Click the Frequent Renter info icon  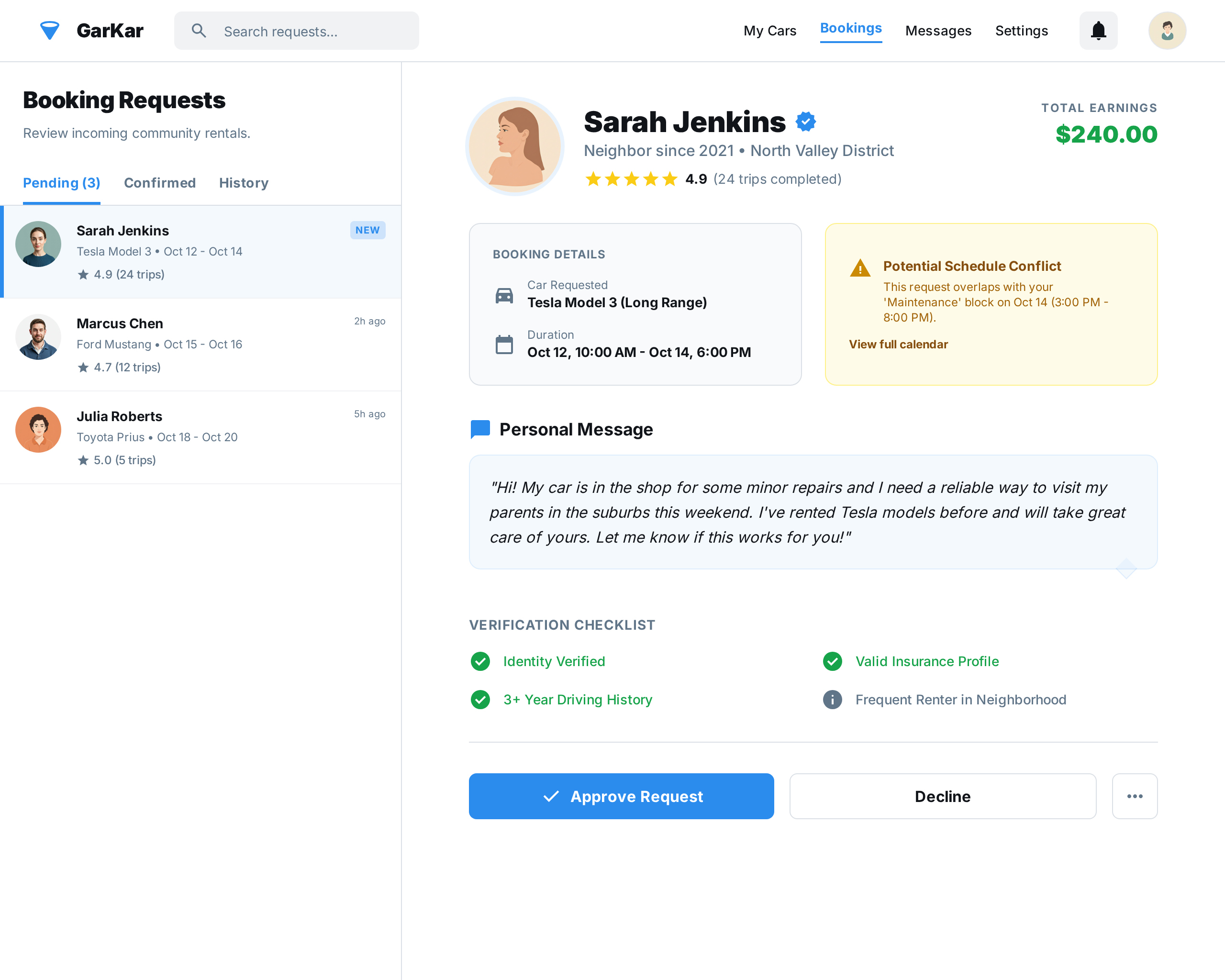[832, 700]
